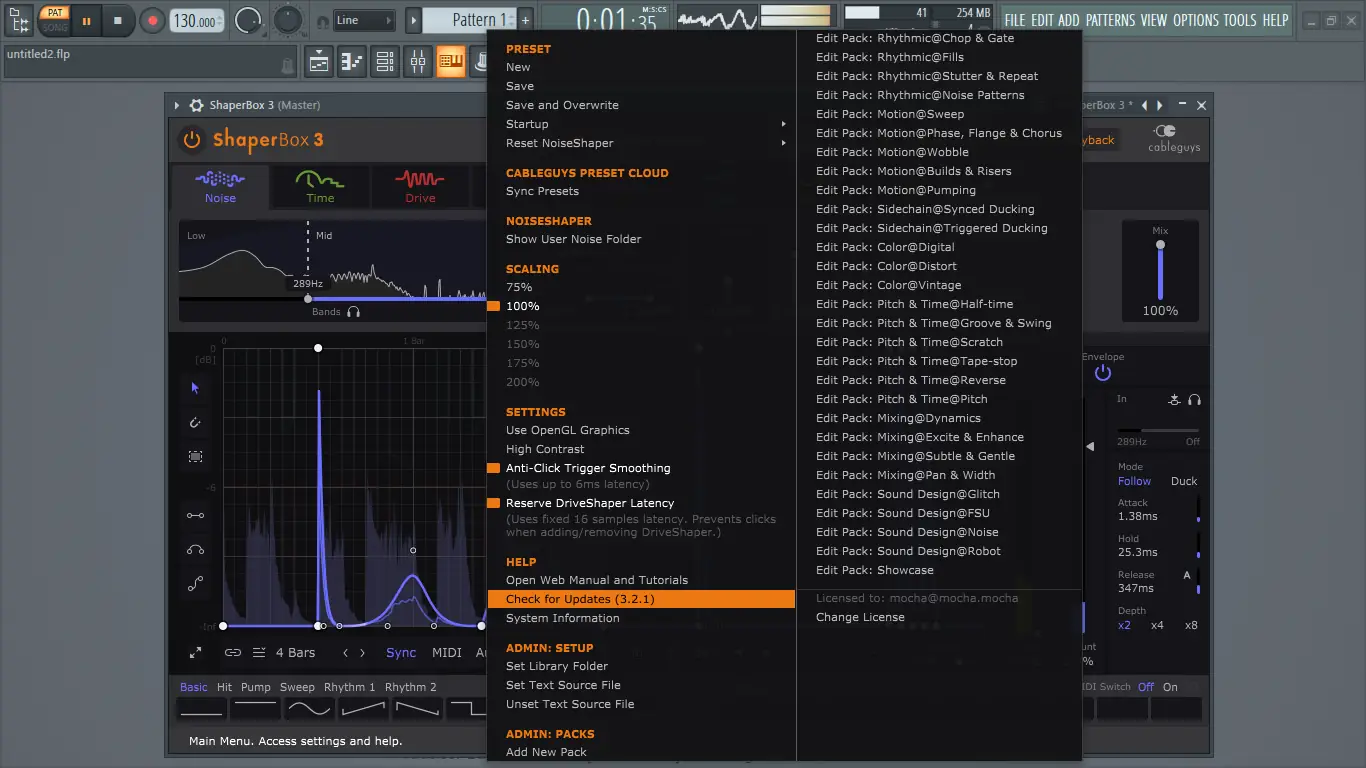Click the FL Studio stop button
The image size is (1366, 768).
click(118, 20)
